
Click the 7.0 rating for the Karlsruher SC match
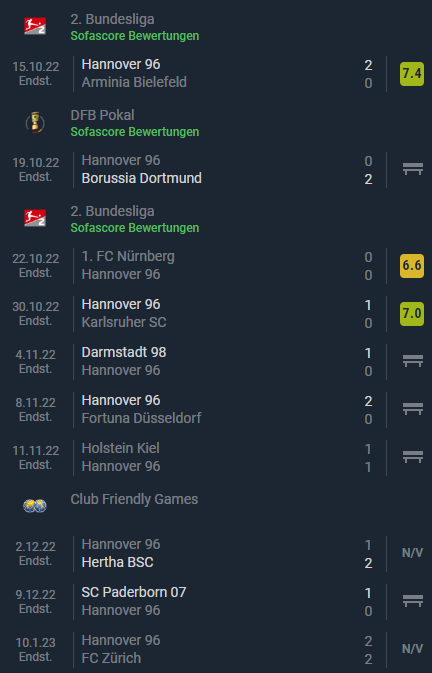[412, 314]
